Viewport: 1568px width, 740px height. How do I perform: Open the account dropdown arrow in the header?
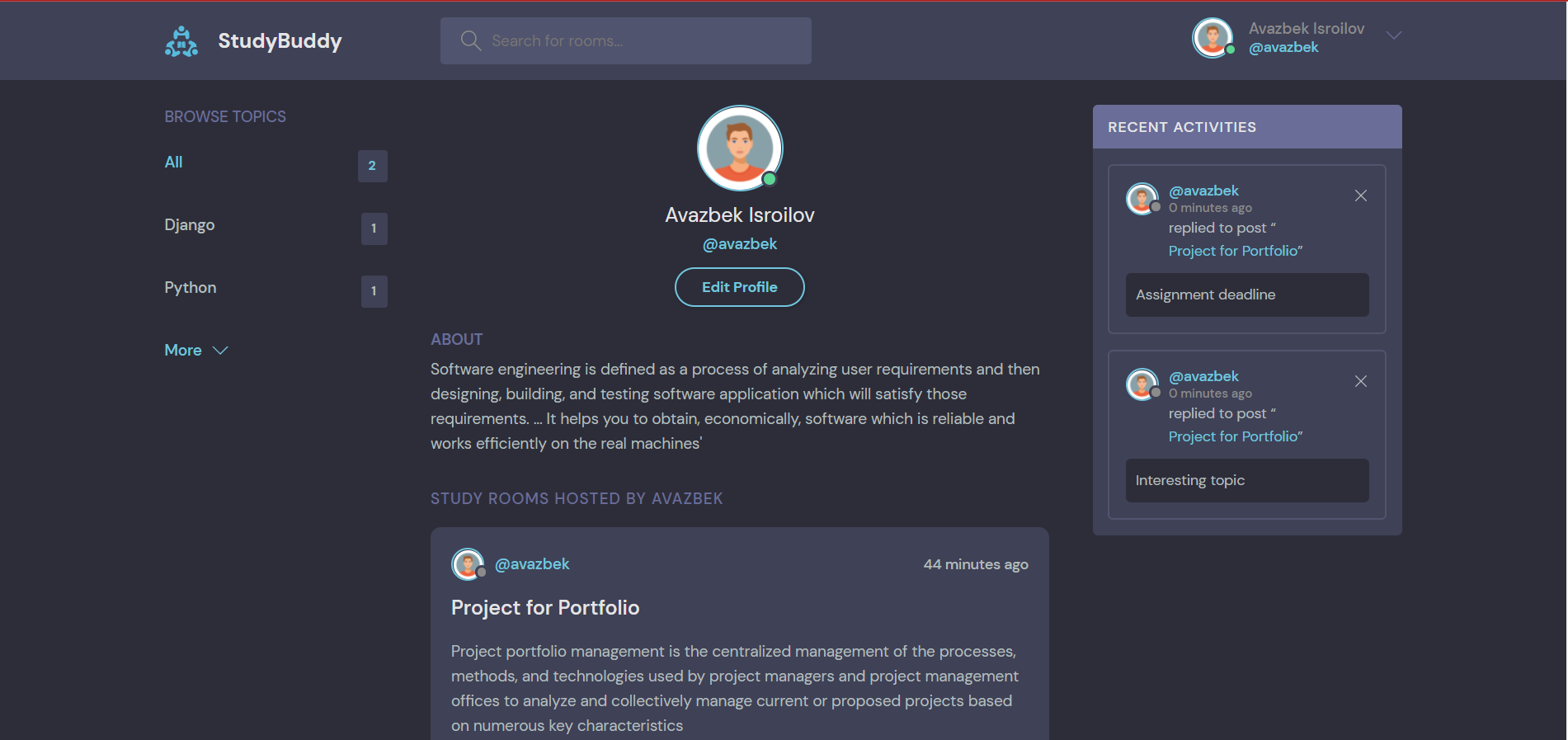tap(1393, 35)
